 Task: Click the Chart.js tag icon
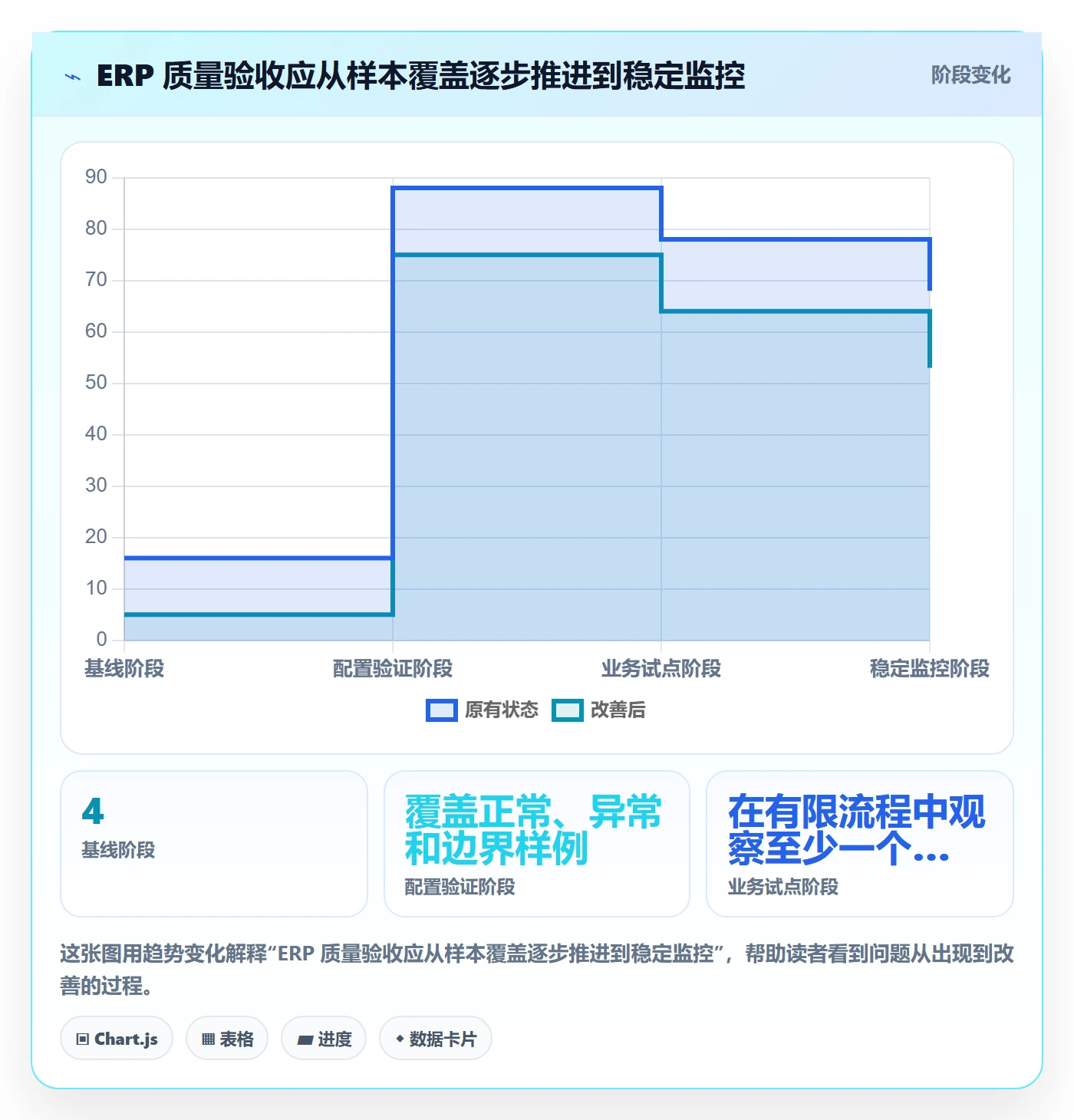pos(83,1039)
